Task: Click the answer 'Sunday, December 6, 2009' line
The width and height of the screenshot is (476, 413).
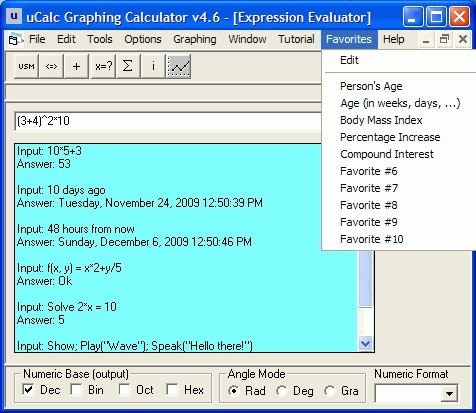Action: point(134,242)
